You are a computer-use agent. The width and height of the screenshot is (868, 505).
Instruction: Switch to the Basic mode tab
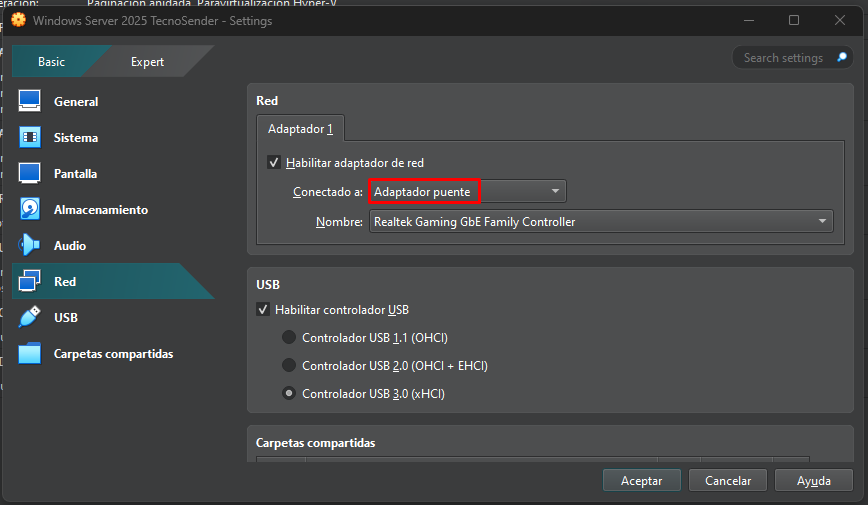coord(51,61)
